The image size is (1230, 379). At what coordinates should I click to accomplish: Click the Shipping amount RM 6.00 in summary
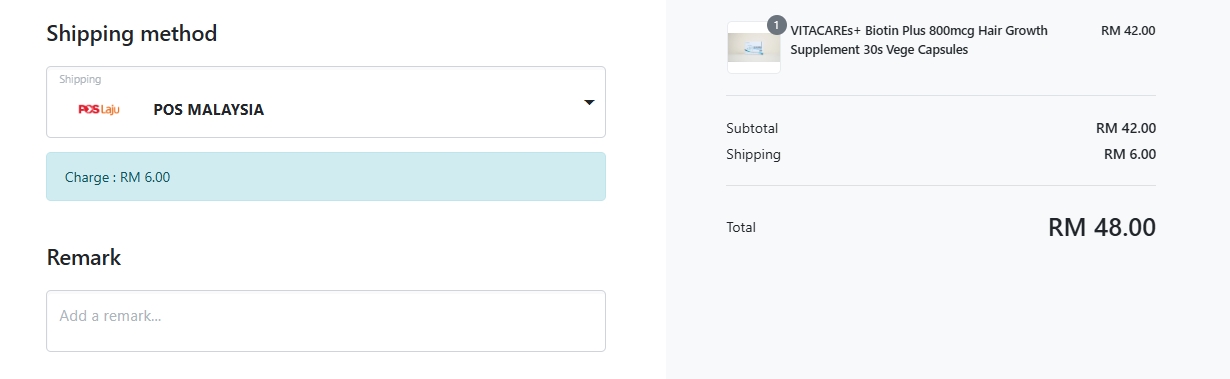point(1130,154)
